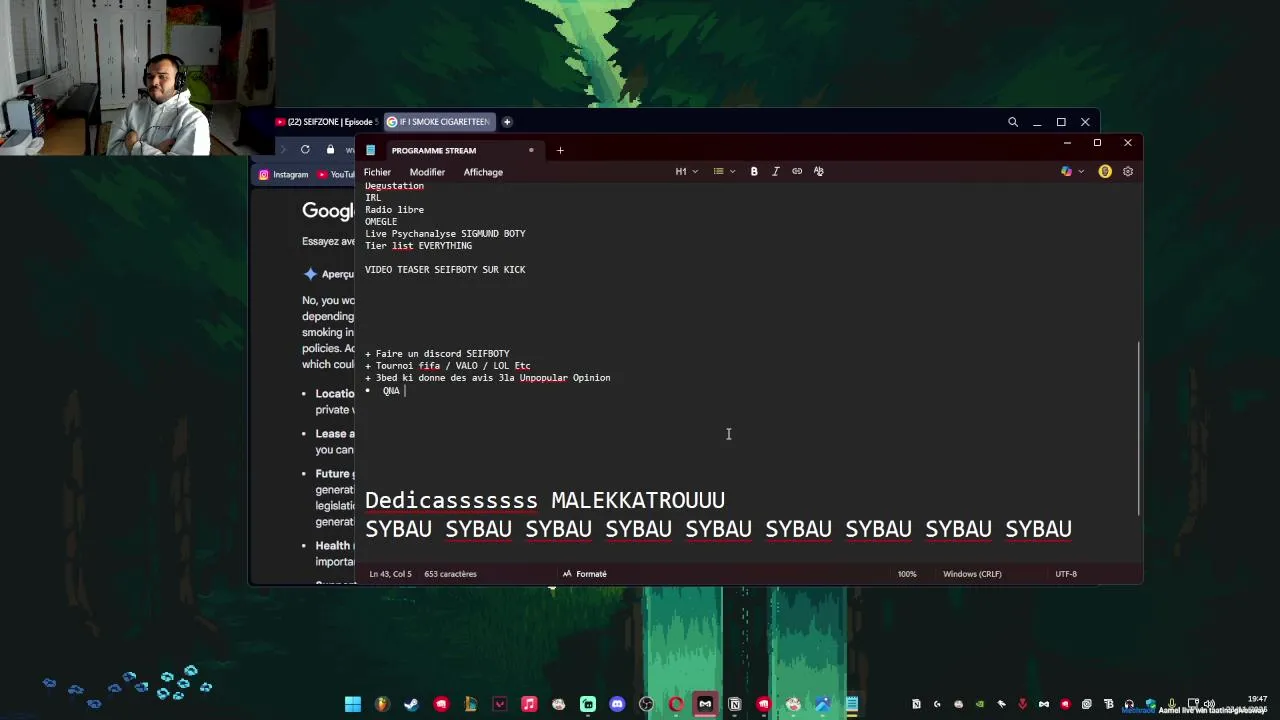Click the 'VIDEO TEASER SEIFBOTY SUR KICK' line
The image size is (1280, 720).
pyautogui.click(x=445, y=270)
